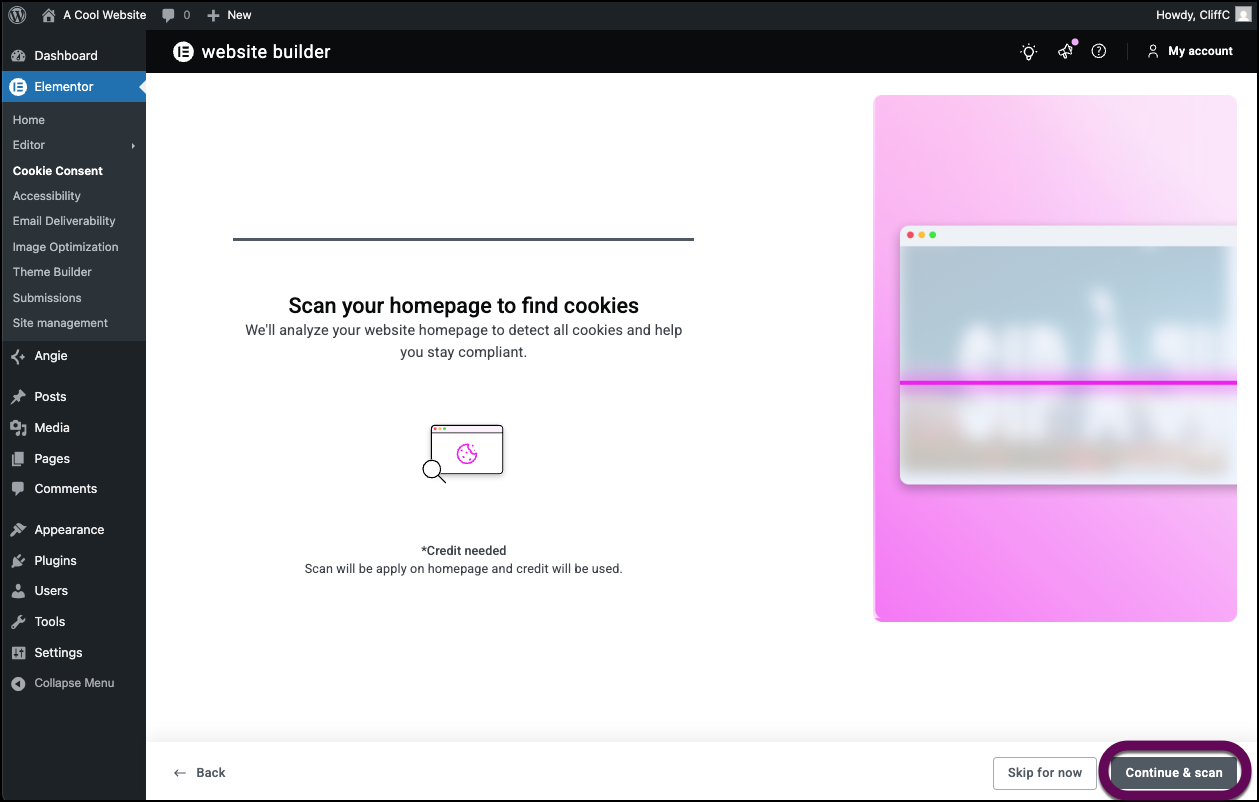Click the Appearance paintbrush icon
1259x802 pixels.
(18, 530)
